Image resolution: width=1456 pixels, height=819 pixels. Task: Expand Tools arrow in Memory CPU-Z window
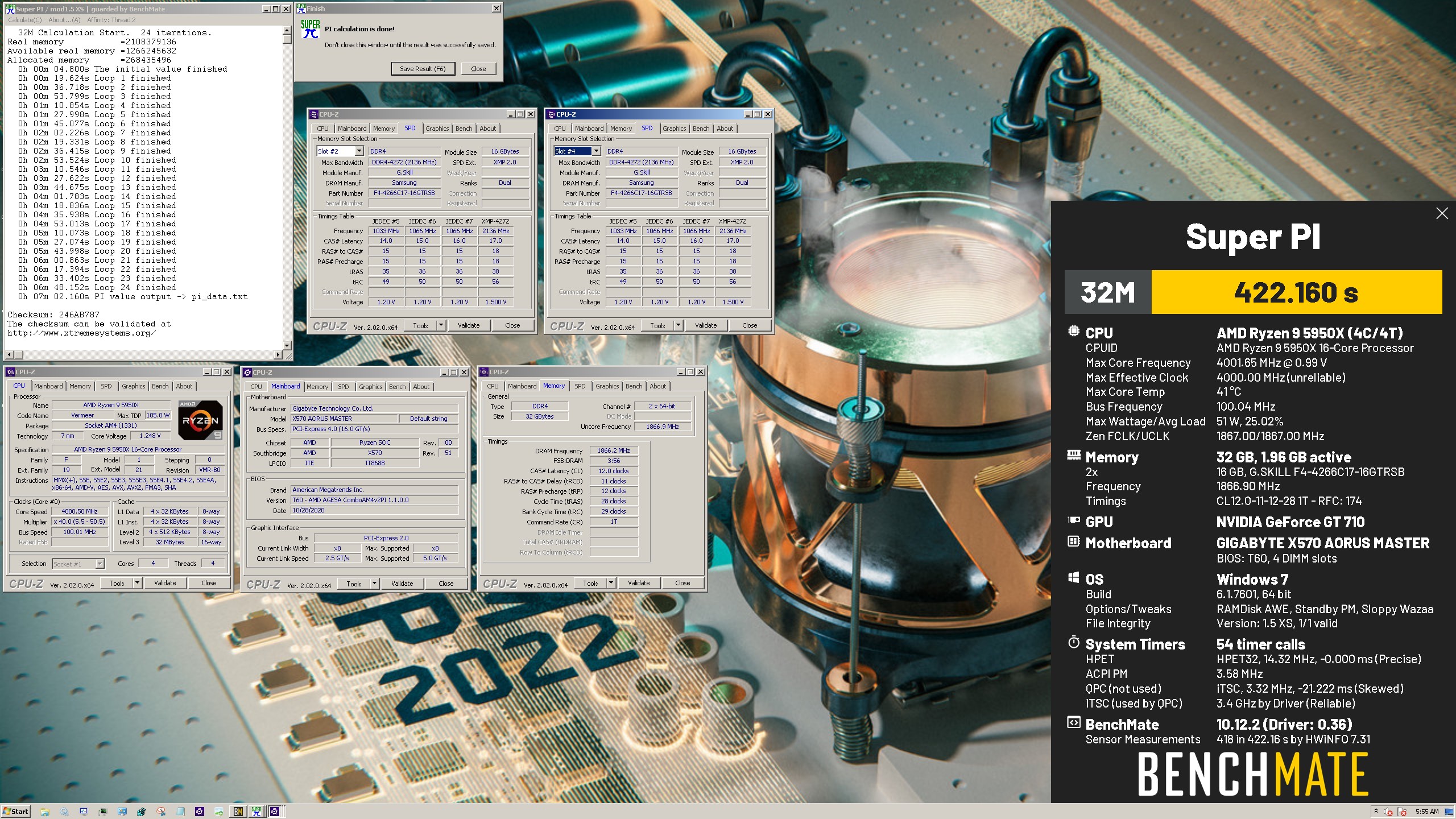point(611,582)
